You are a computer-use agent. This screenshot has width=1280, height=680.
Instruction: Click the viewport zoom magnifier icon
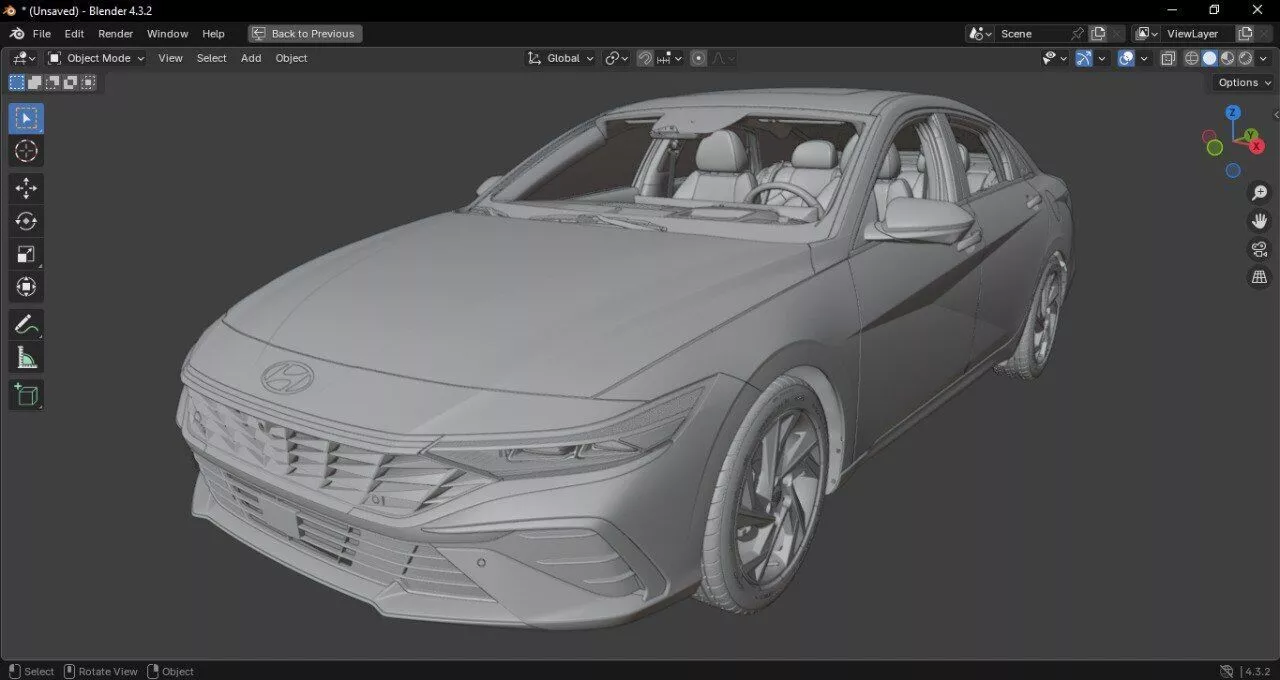click(x=1260, y=192)
